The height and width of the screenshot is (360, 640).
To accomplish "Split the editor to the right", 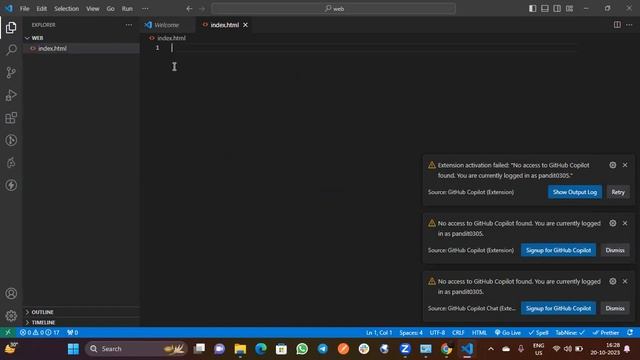I will [617, 25].
